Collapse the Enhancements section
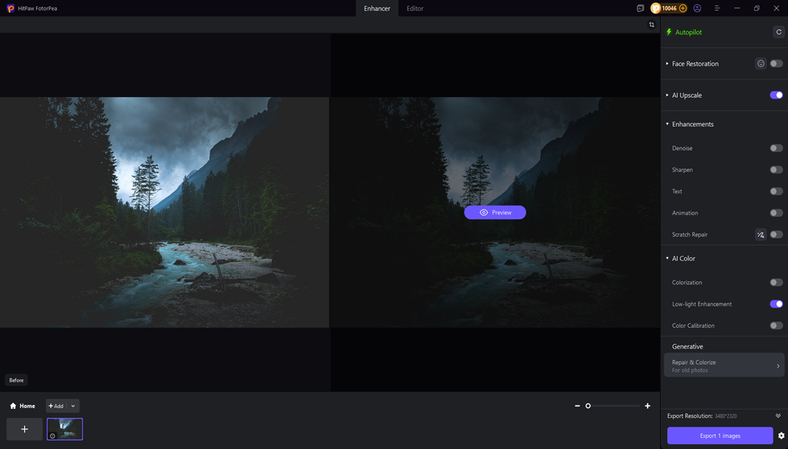 (667, 124)
